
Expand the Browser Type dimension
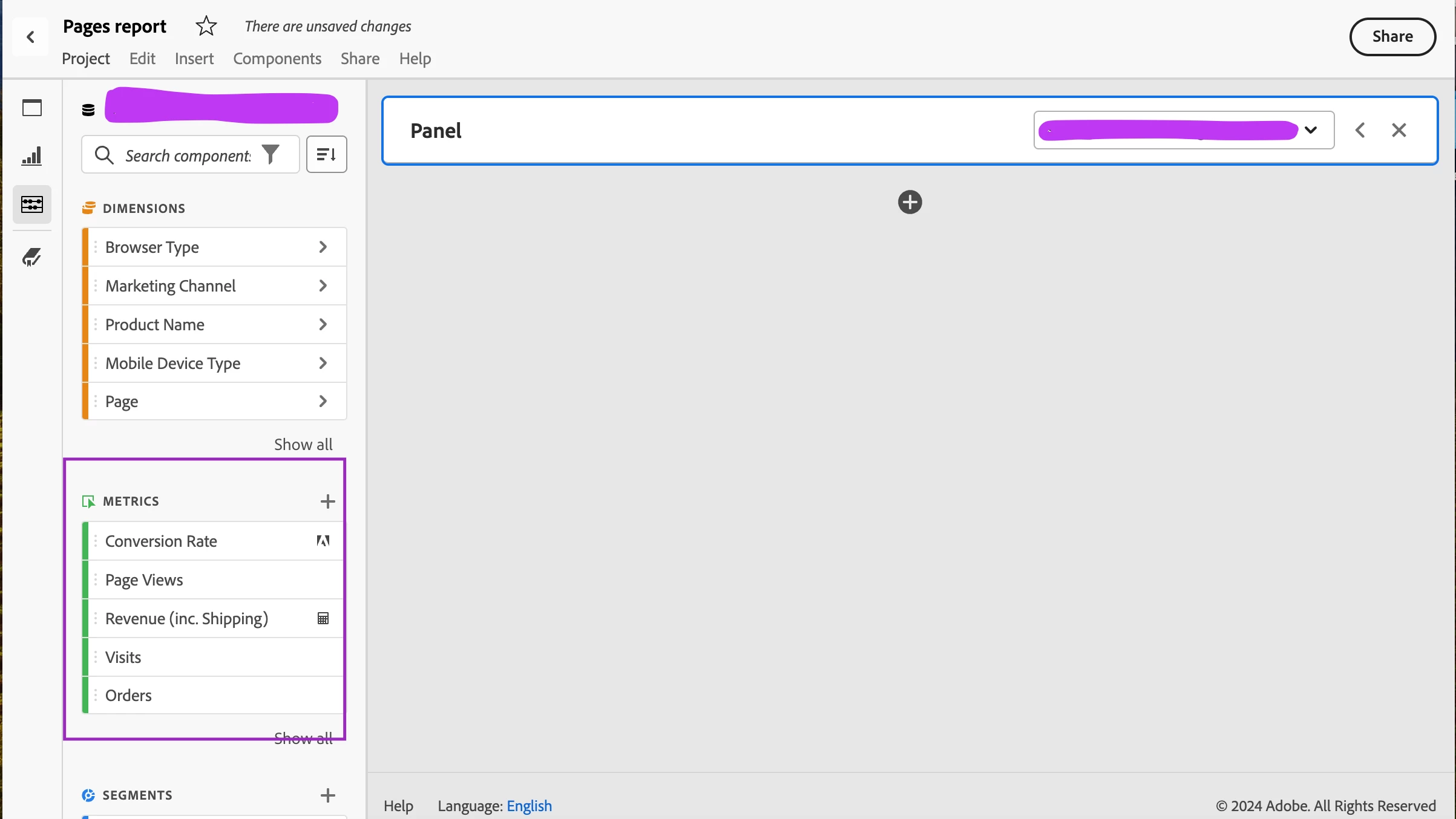(323, 247)
